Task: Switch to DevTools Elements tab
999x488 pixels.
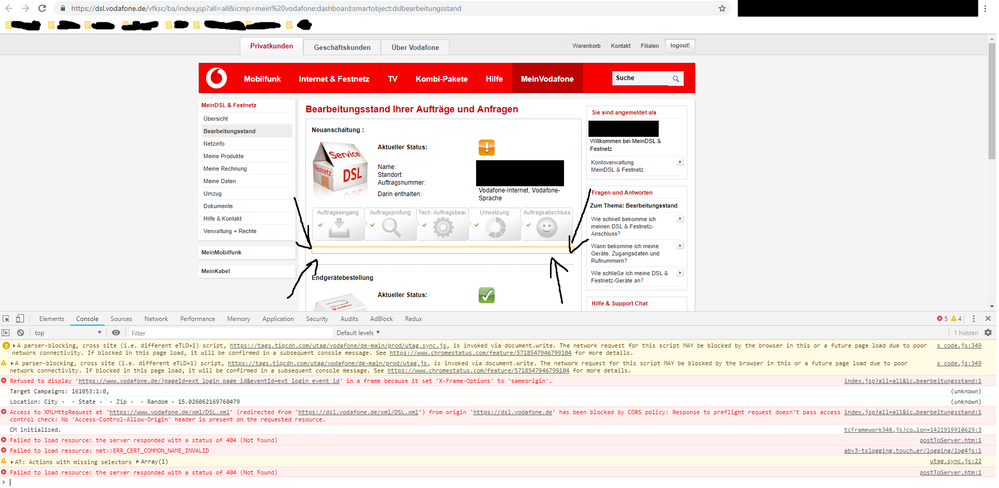Action: click(52, 319)
